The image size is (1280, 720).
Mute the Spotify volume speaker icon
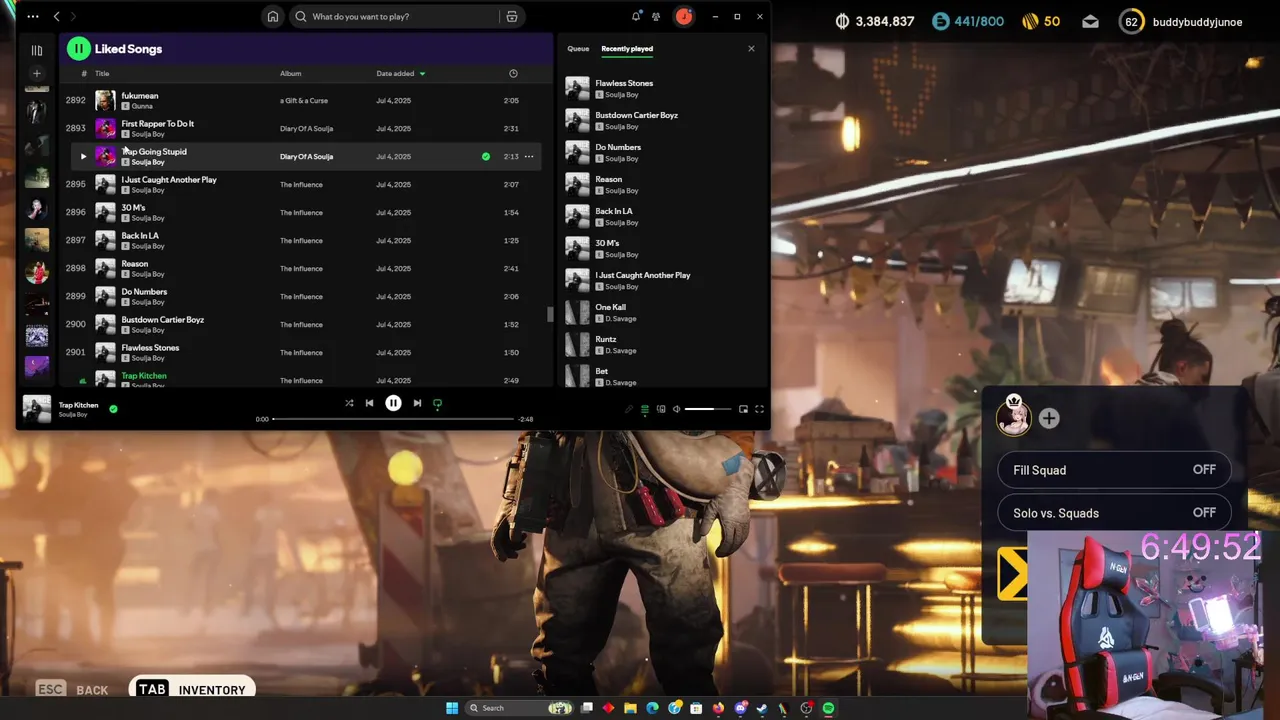(676, 409)
